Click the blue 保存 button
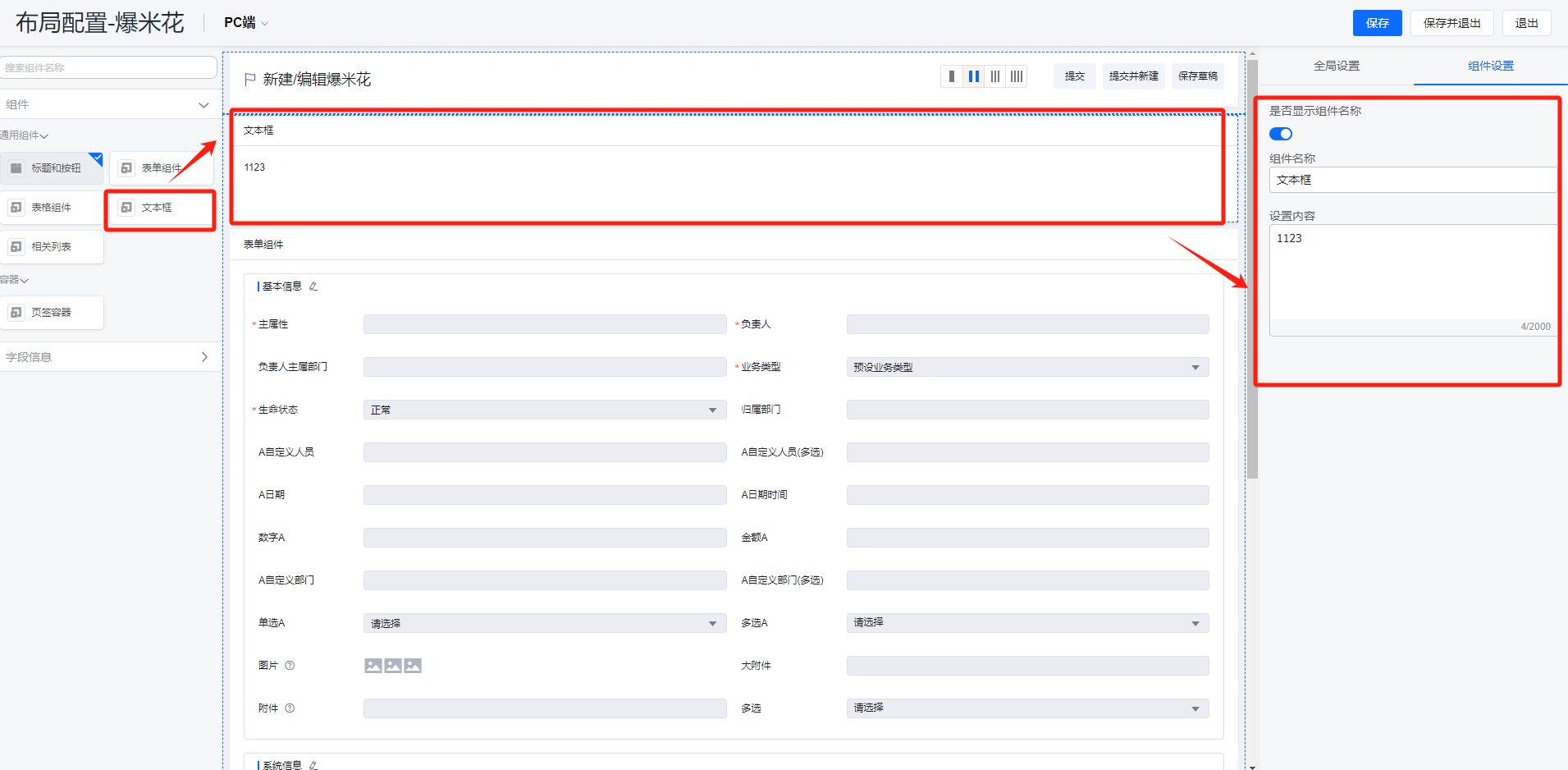1568x770 pixels. tap(1377, 23)
